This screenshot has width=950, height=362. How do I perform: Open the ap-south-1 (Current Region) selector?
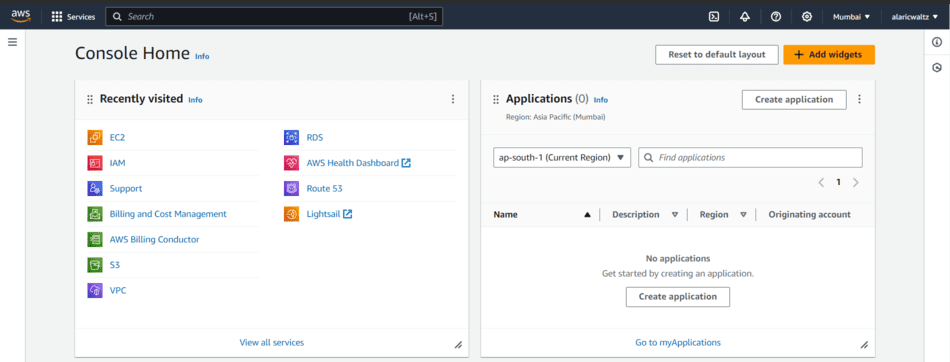[x=562, y=158]
